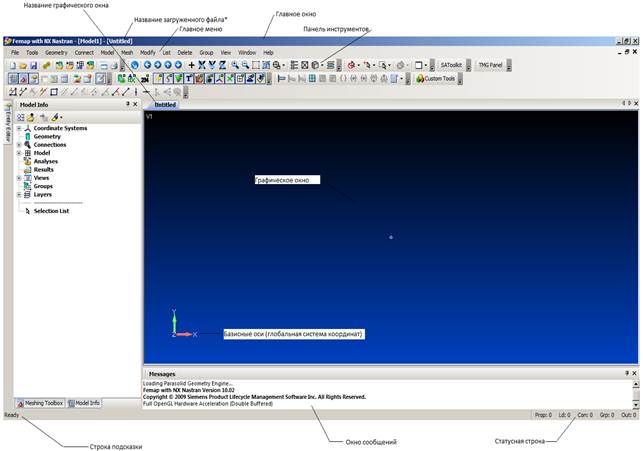Select the Y axis rotation icon
Viewport: 643px width, 451px height.
coord(212,65)
